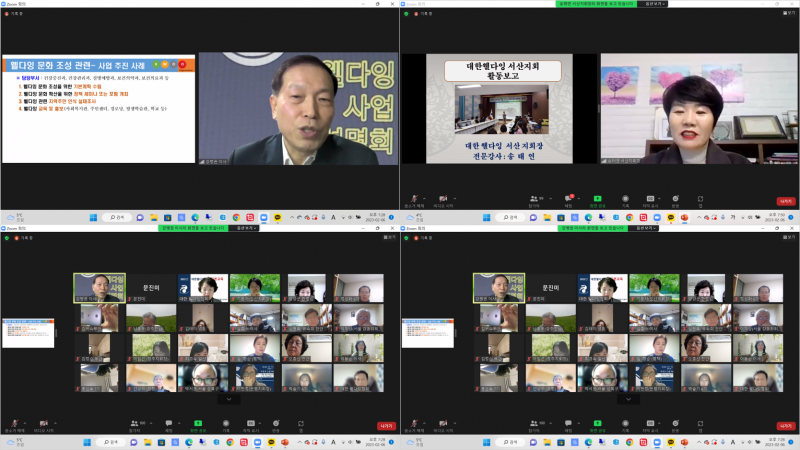Click green 화면 공유 share icon in 서산지회 window
The image size is (800, 450).
597,199
